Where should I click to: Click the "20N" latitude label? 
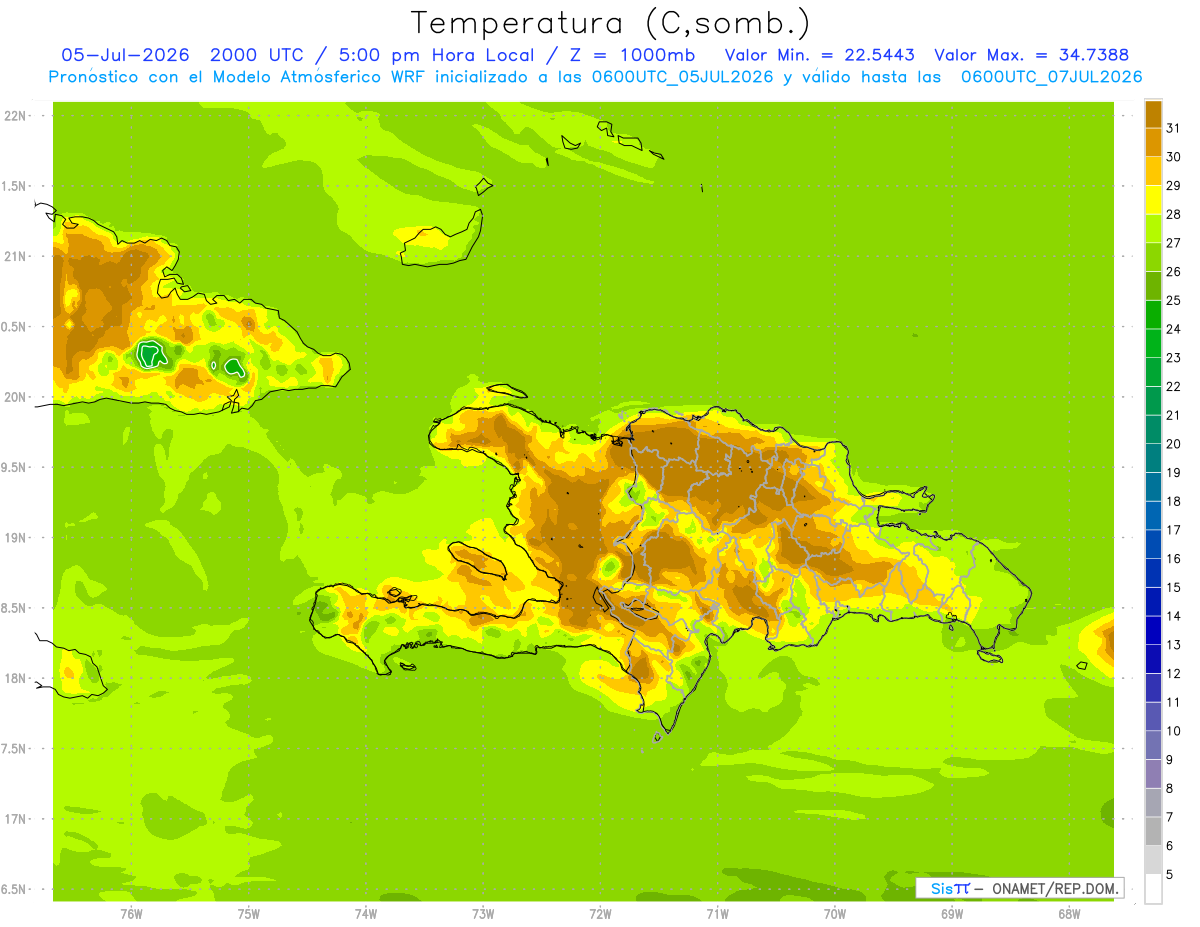[x=14, y=397]
